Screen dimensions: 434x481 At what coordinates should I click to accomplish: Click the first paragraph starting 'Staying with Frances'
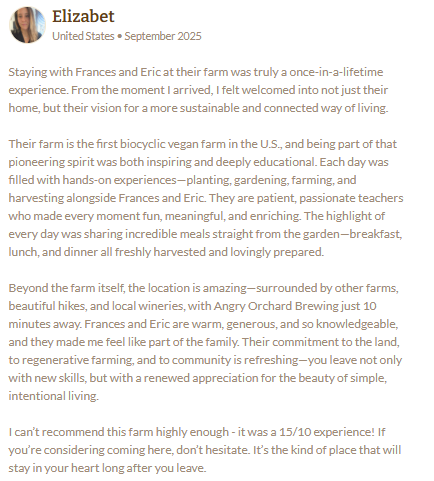click(198, 90)
